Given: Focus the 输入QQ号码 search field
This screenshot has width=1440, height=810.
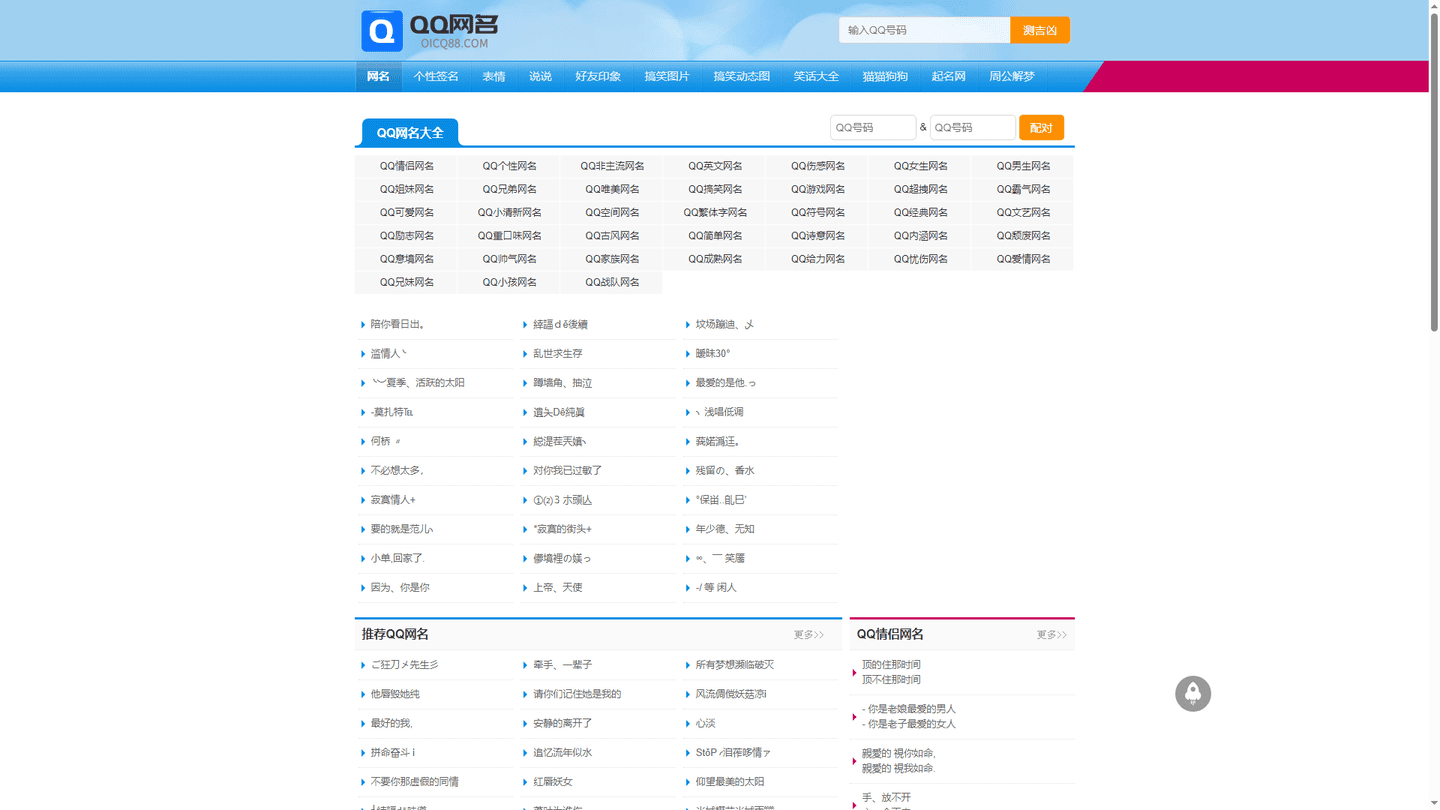Looking at the screenshot, I should (x=925, y=30).
